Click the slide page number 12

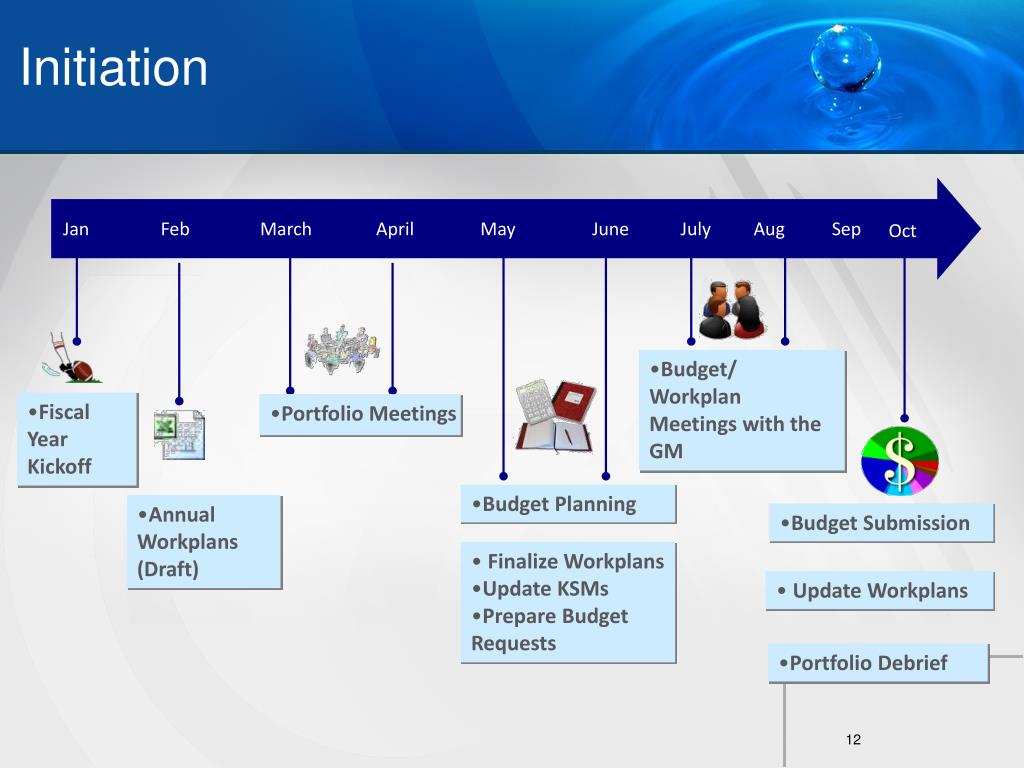point(853,739)
